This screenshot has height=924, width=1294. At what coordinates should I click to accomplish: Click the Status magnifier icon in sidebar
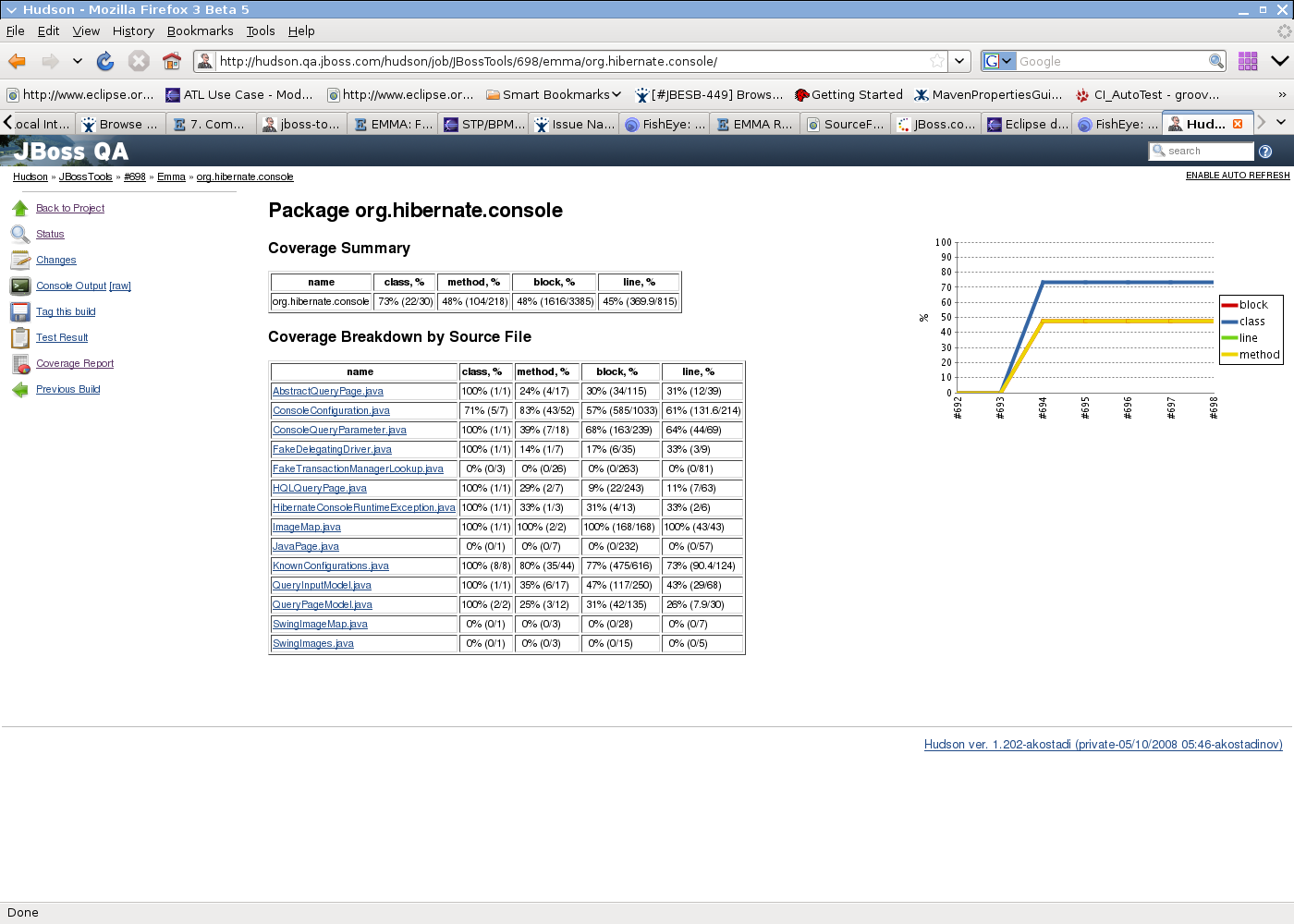click(x=20, y=235)
